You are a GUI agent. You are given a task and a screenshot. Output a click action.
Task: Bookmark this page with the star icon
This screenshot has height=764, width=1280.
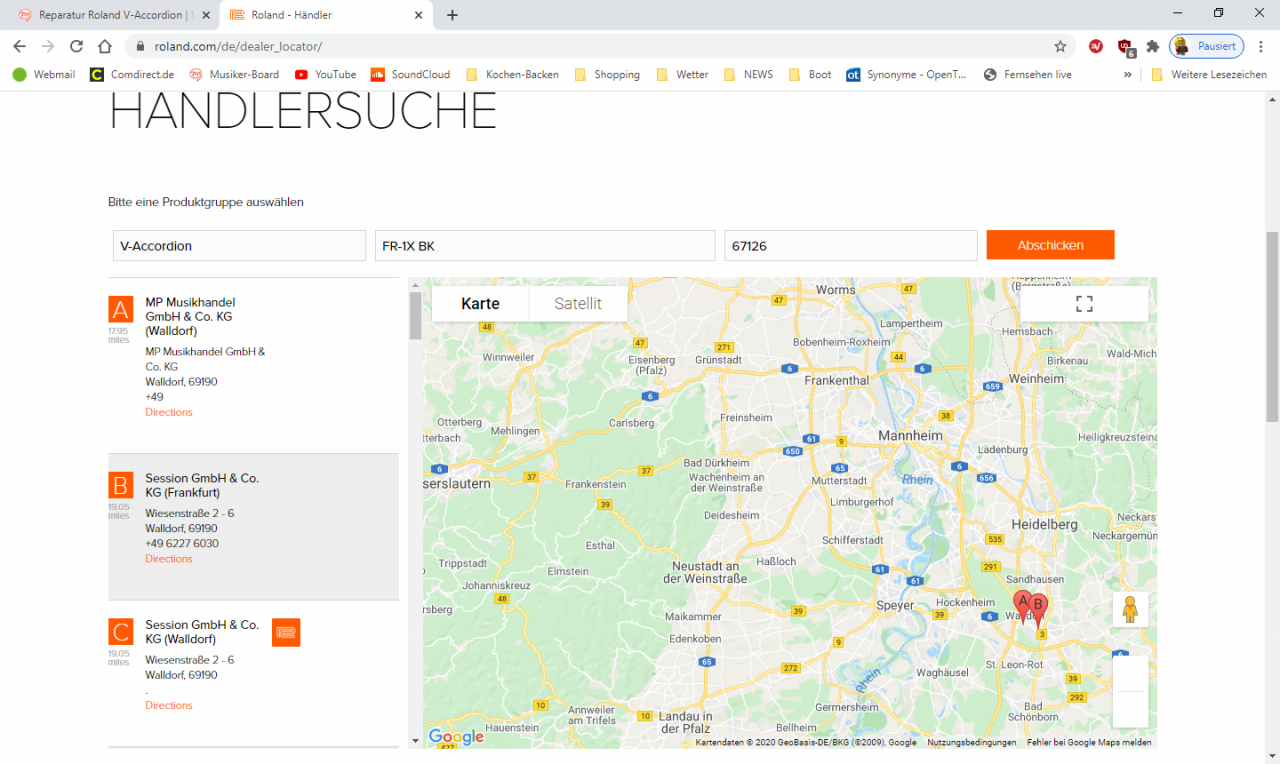(x=1060, y=46)
